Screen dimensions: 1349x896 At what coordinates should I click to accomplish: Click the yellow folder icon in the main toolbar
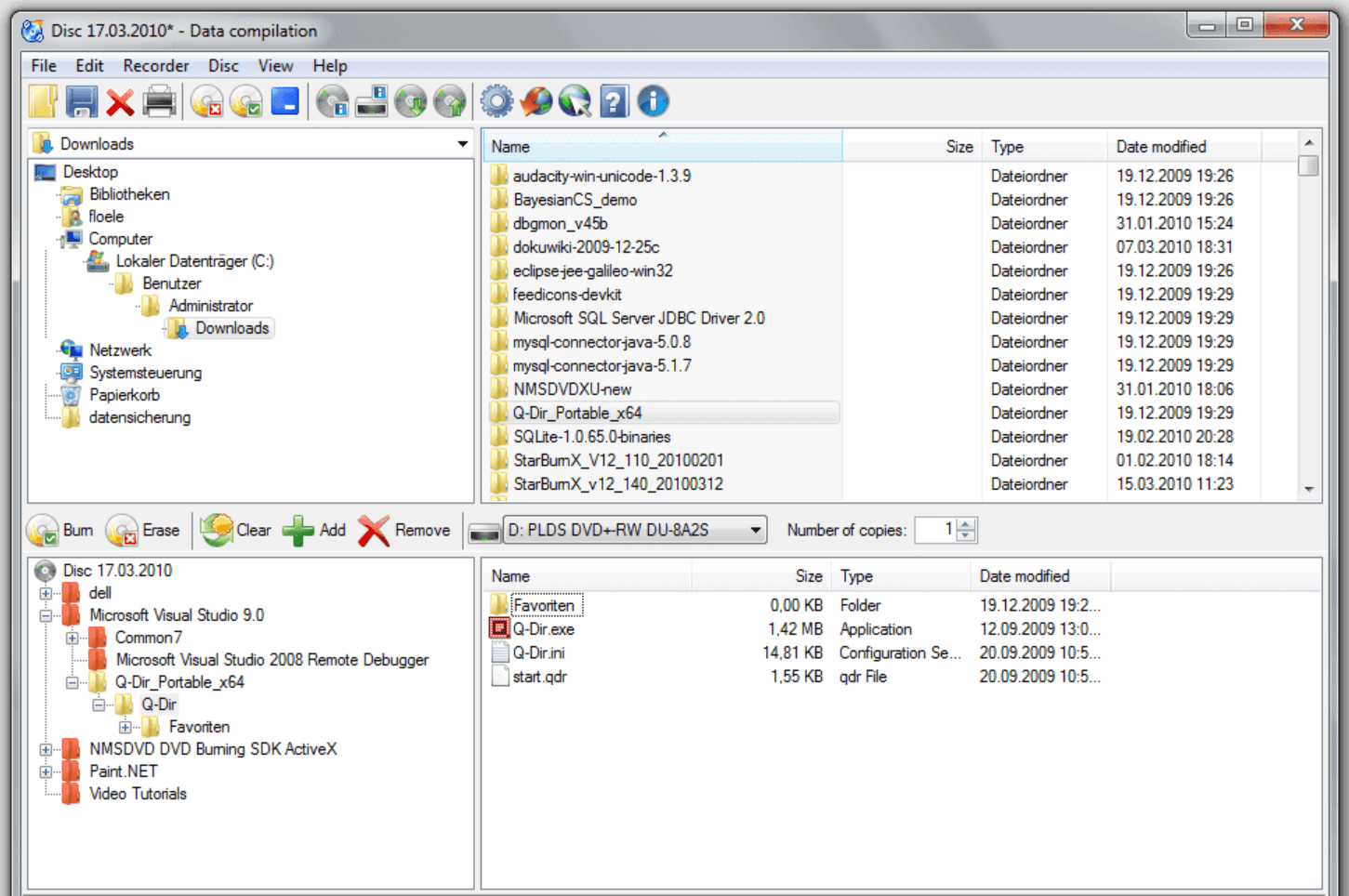point(43,101)
